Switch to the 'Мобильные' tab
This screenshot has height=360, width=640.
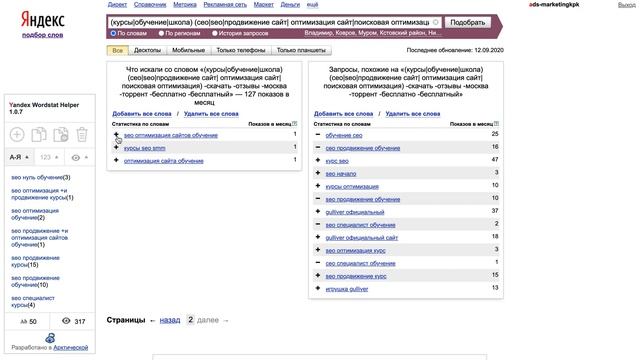tap(188, 50)
